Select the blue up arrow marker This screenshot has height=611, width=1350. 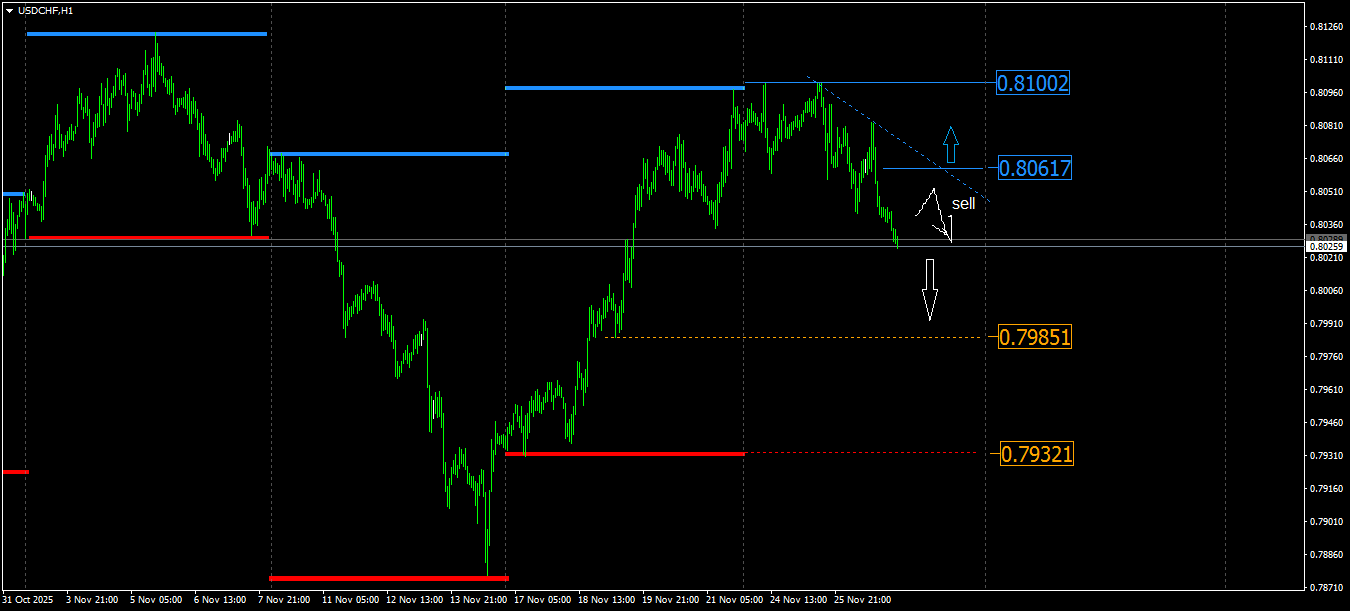(951, 146)
